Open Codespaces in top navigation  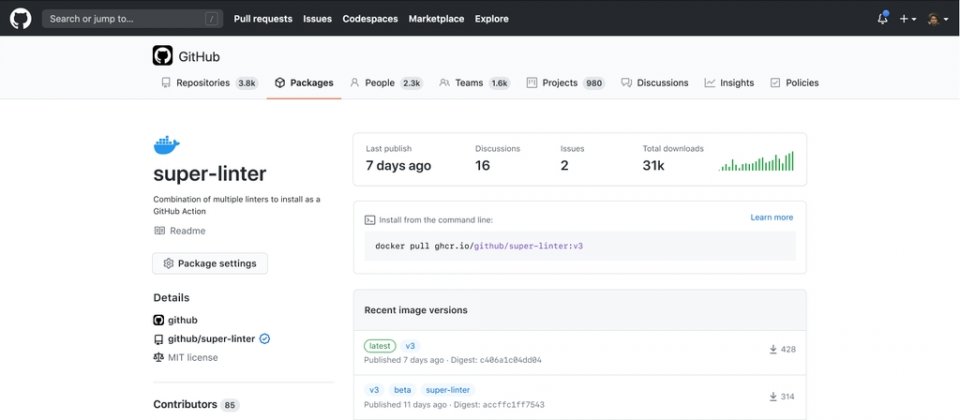[x=370, y=19]
